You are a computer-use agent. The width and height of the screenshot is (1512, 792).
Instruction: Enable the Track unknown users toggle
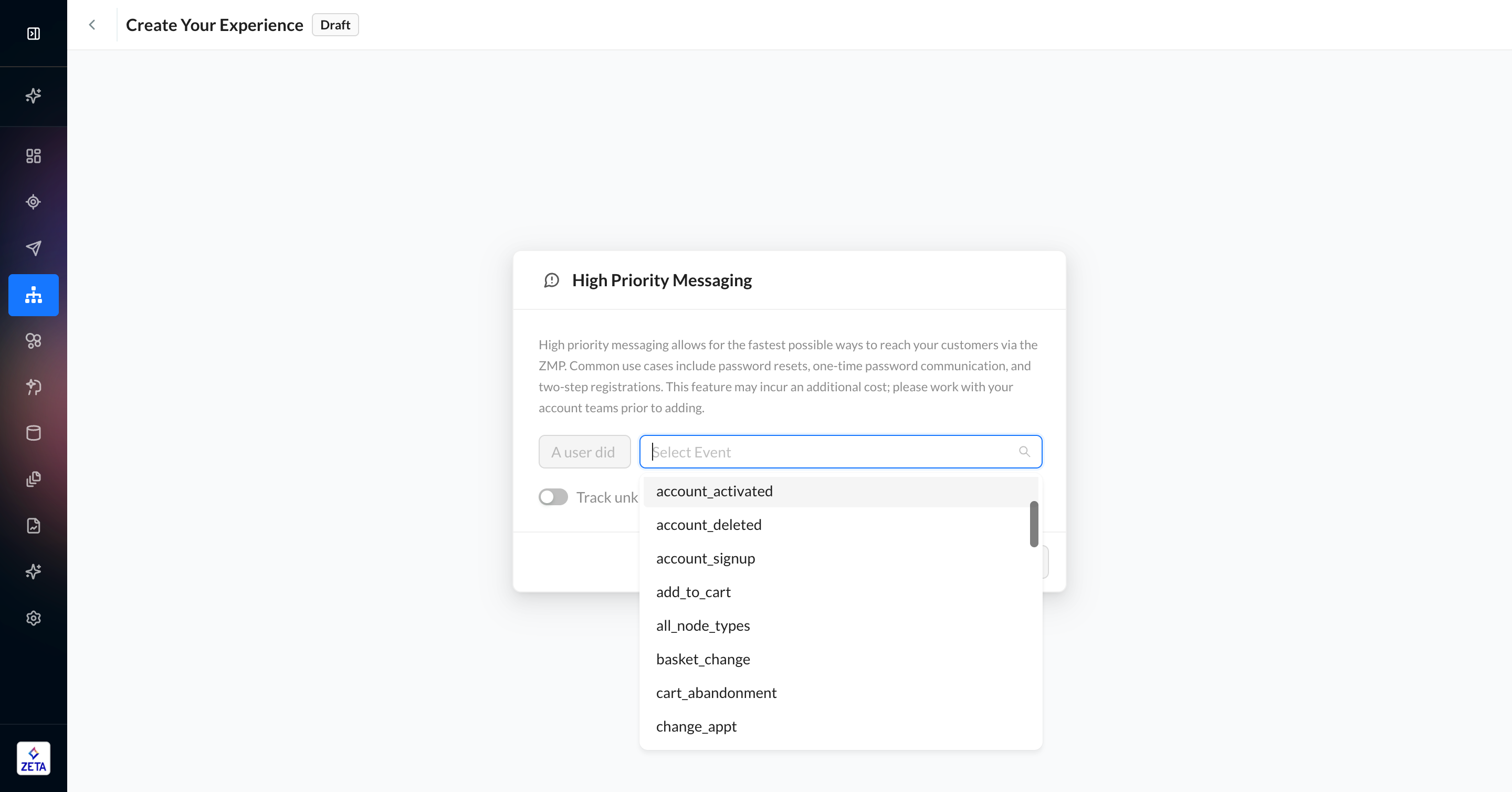pyautogui.click(x=553, y=497)
